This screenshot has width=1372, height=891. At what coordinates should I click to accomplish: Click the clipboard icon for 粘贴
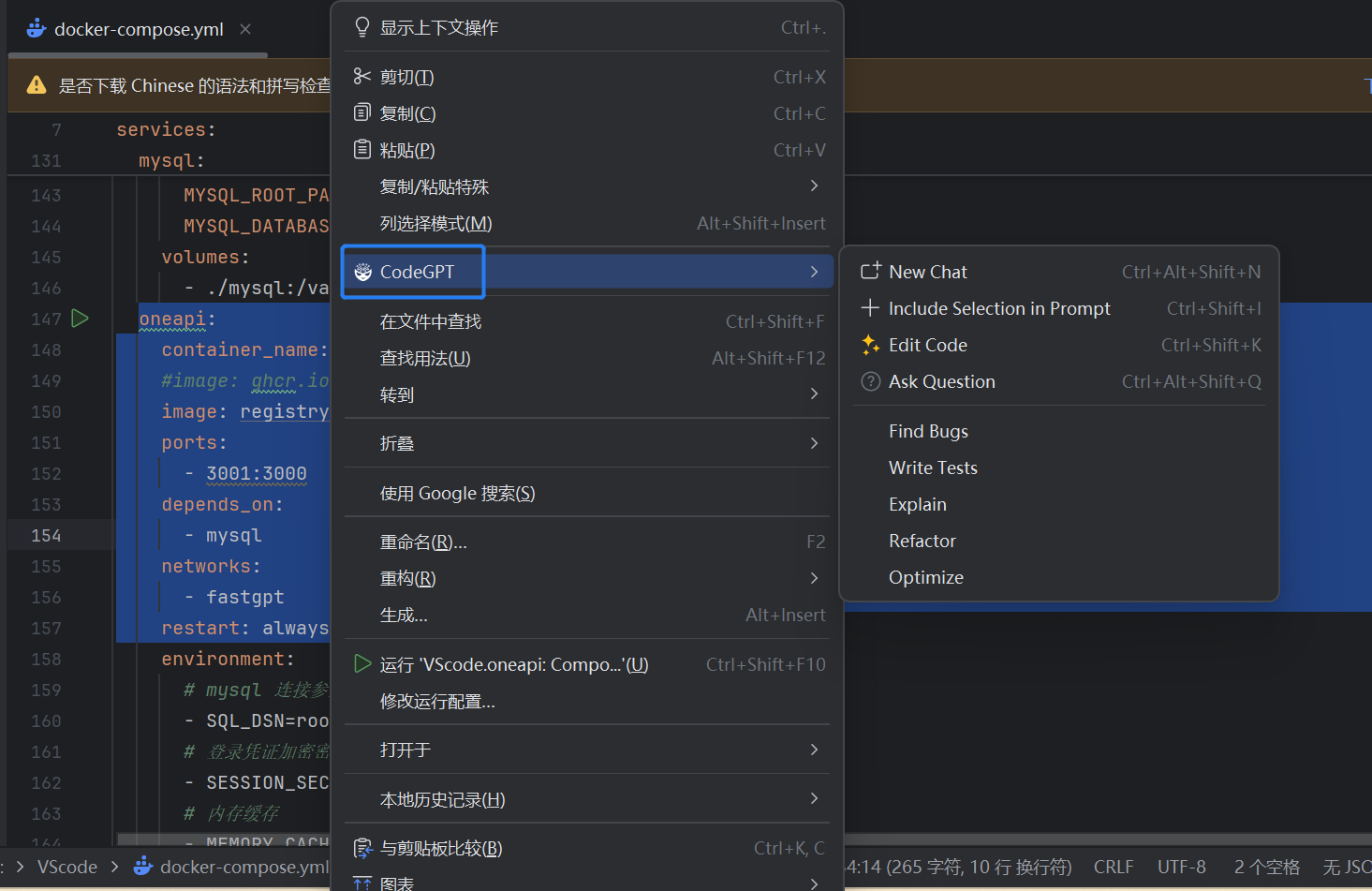pyautogui.click(x=362, y=150)
